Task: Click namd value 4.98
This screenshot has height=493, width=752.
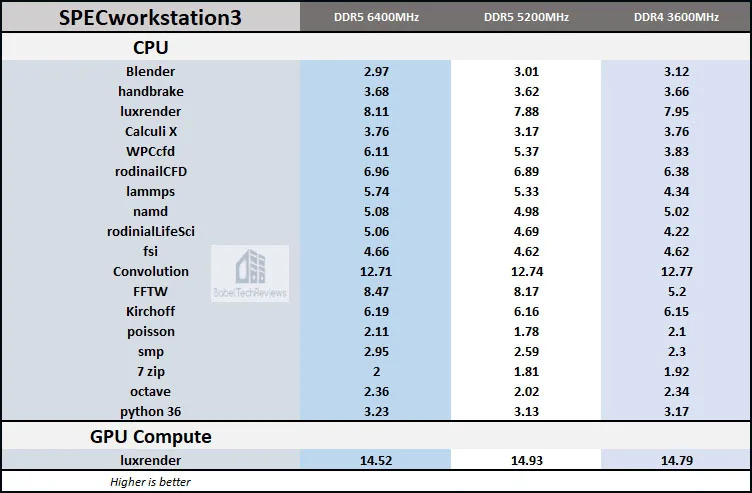Action: coord(527,211)
